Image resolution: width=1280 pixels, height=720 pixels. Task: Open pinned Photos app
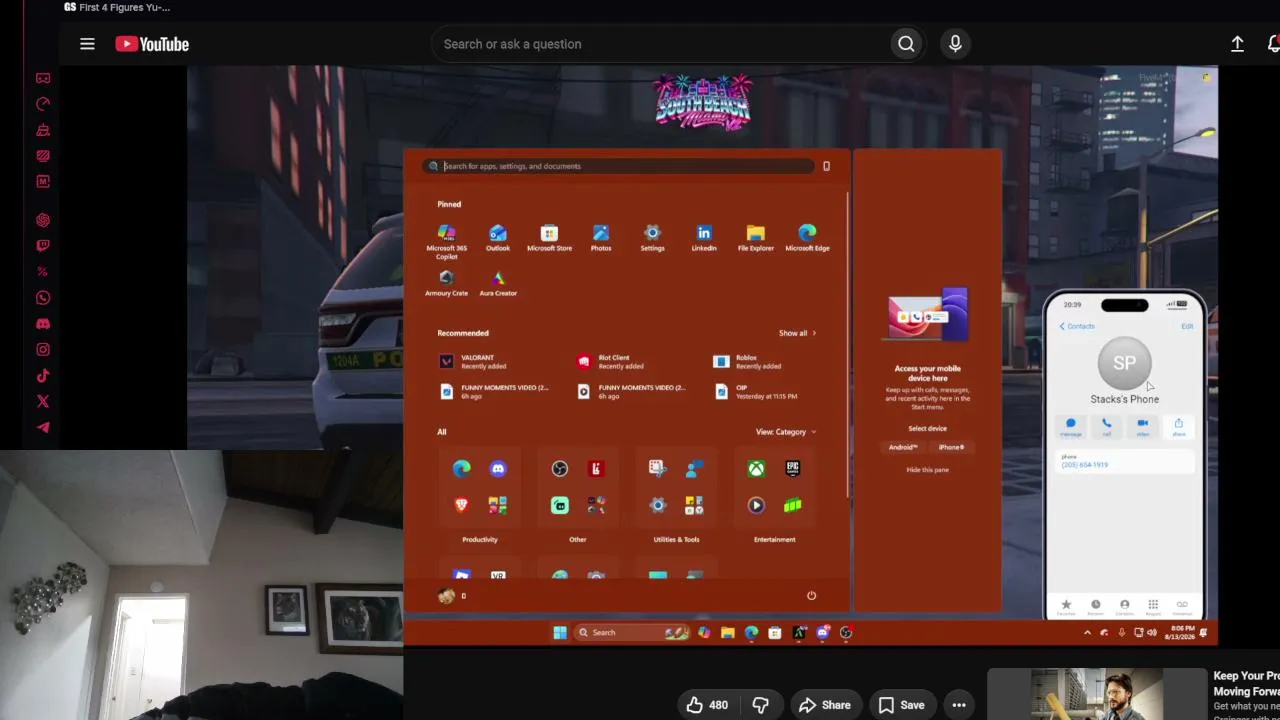[x=601, y=238]
